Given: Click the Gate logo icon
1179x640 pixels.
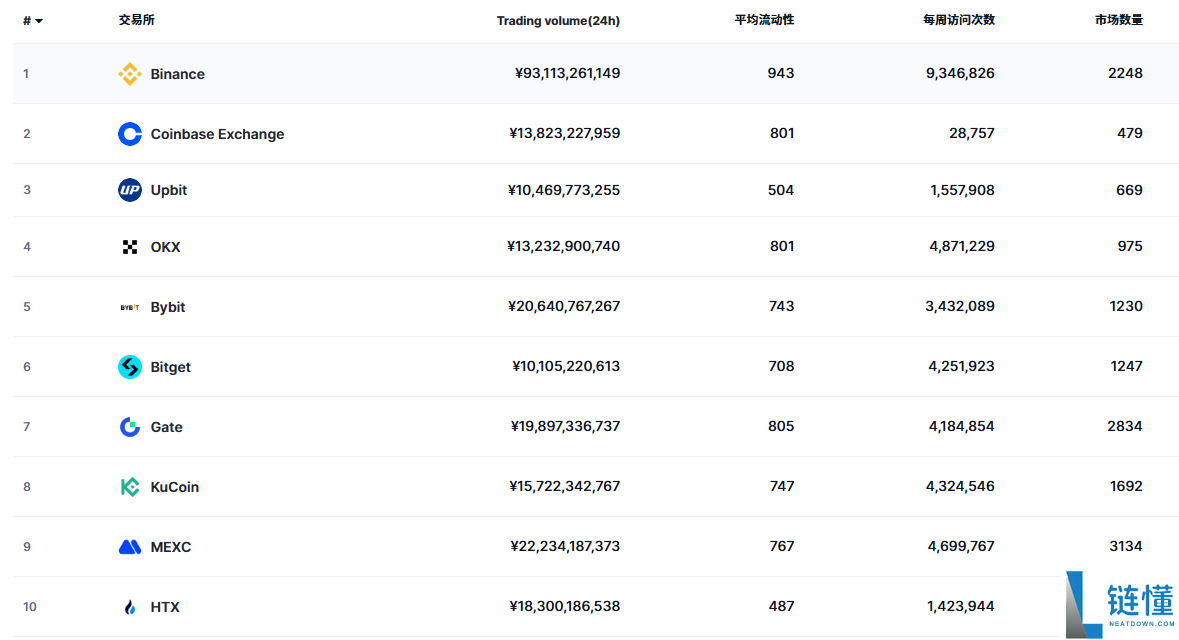Looking at the screenshot, I should point(129,426).
